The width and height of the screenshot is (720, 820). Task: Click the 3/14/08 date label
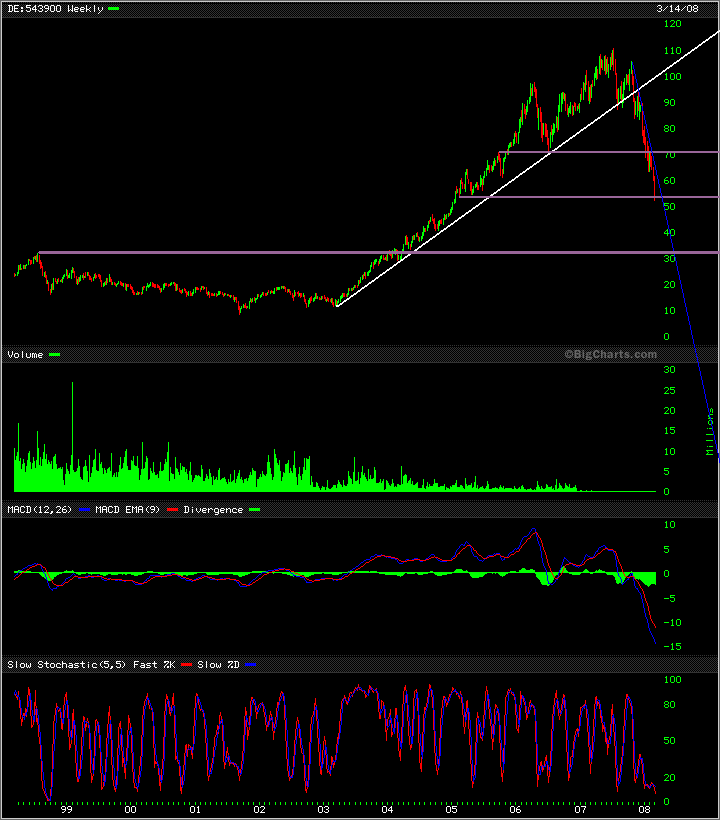click(x=677, y=9)
